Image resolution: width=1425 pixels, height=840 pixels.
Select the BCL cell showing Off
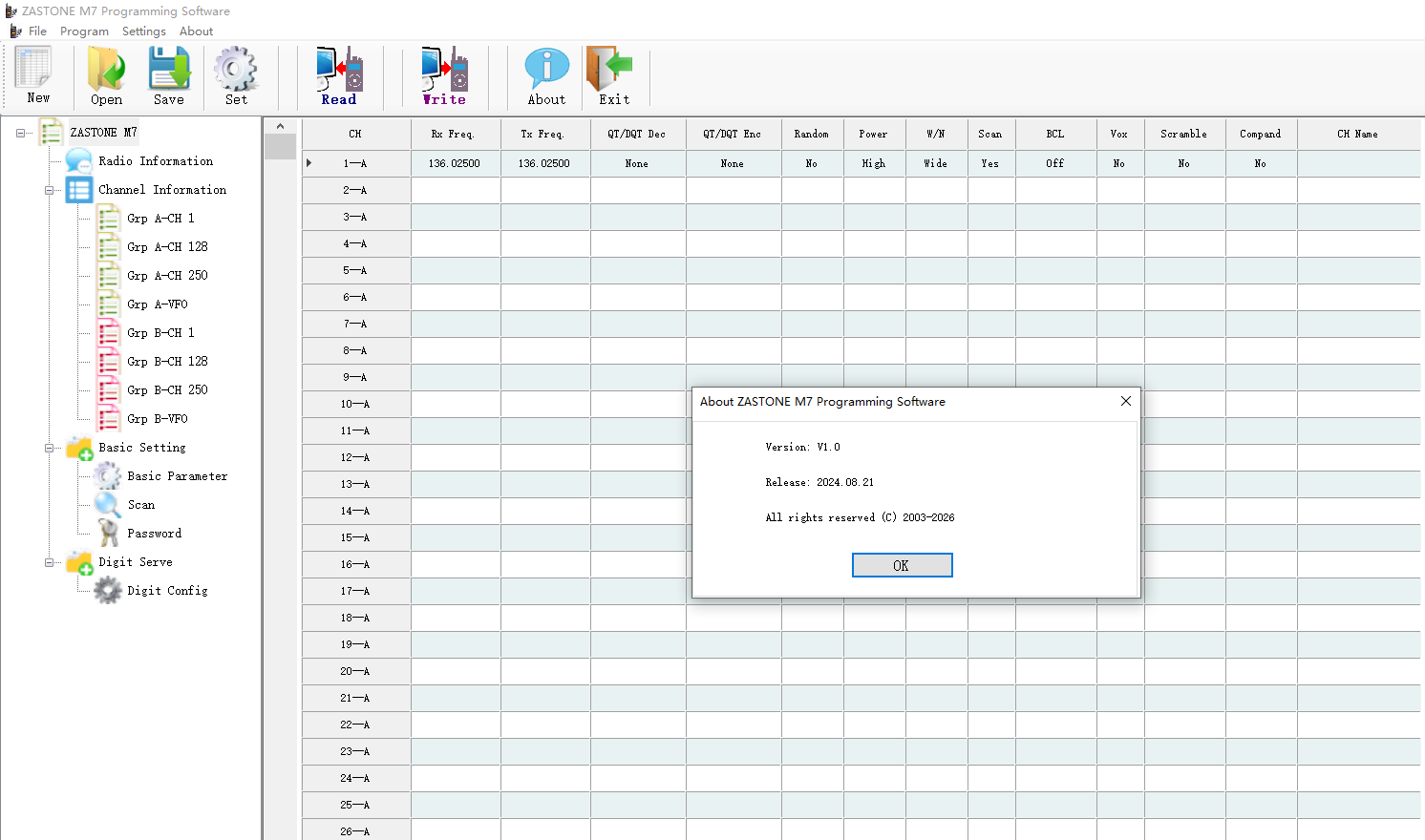[1055, 163]
